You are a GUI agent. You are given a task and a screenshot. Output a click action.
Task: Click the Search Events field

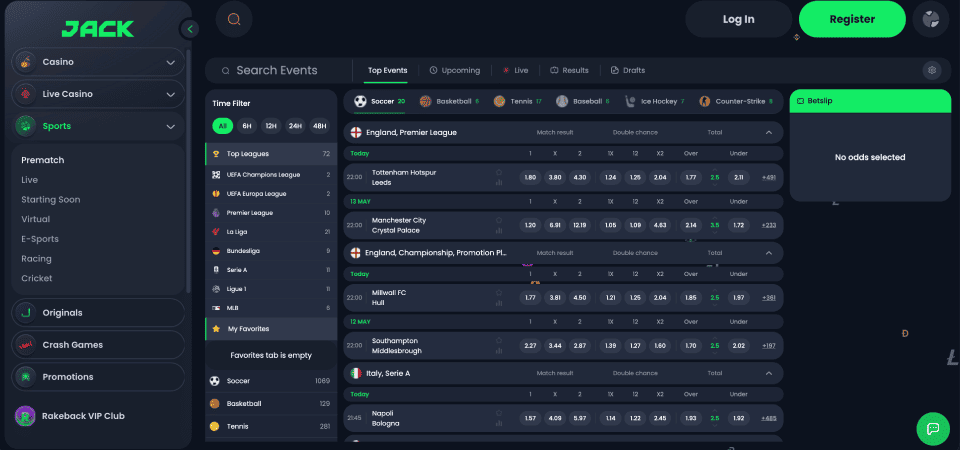pos(277,70)
